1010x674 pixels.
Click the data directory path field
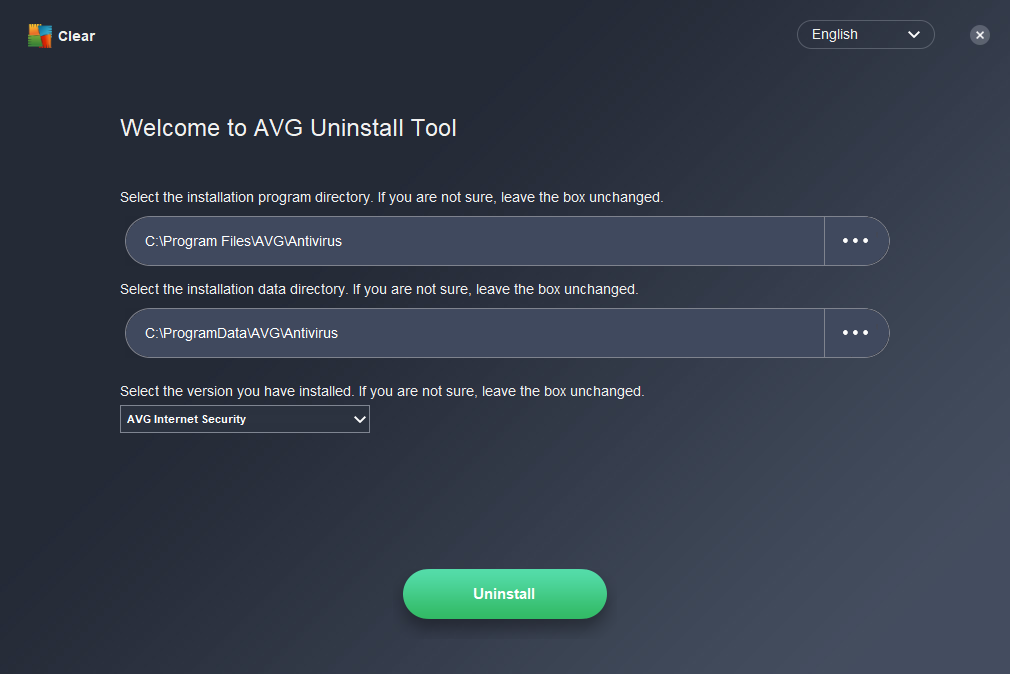click(474, 333)
